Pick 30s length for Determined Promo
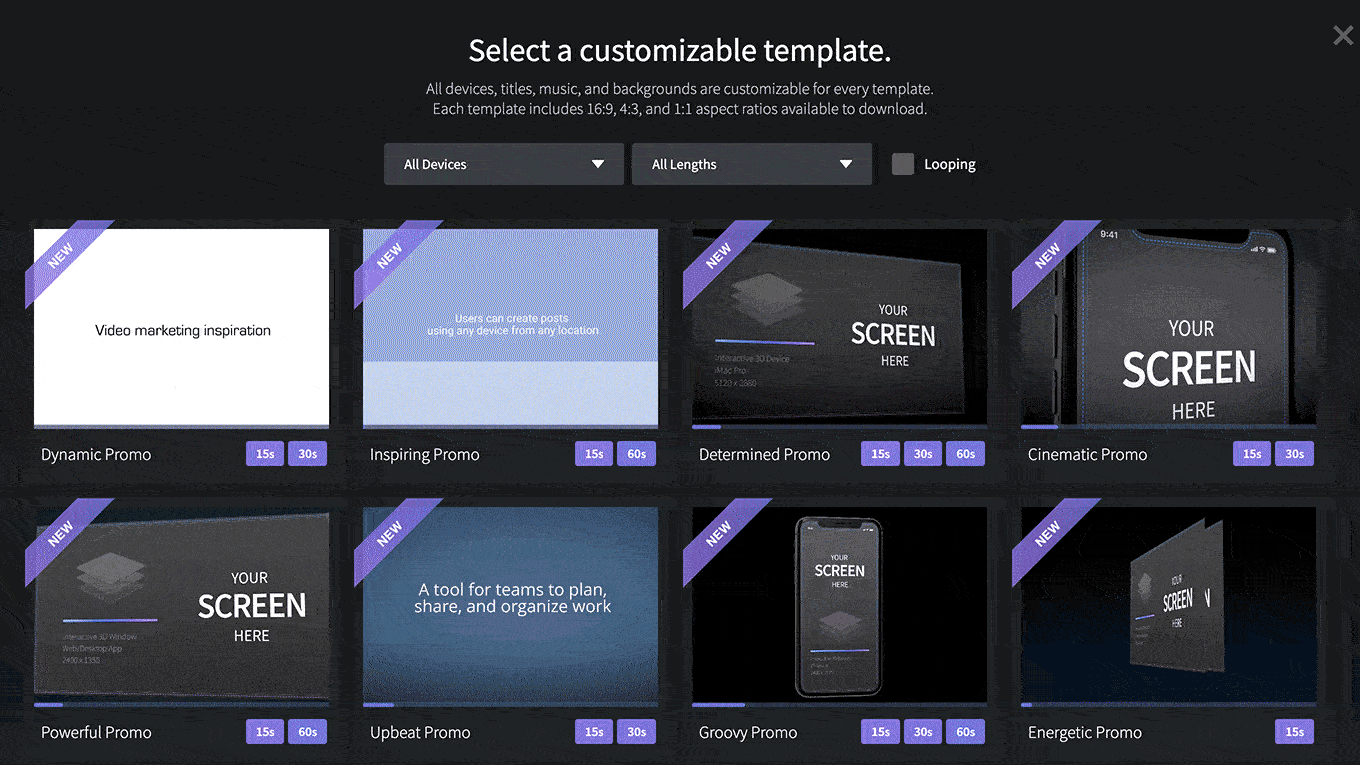This screenshot has height=765, width=1360. click(923, 454)
